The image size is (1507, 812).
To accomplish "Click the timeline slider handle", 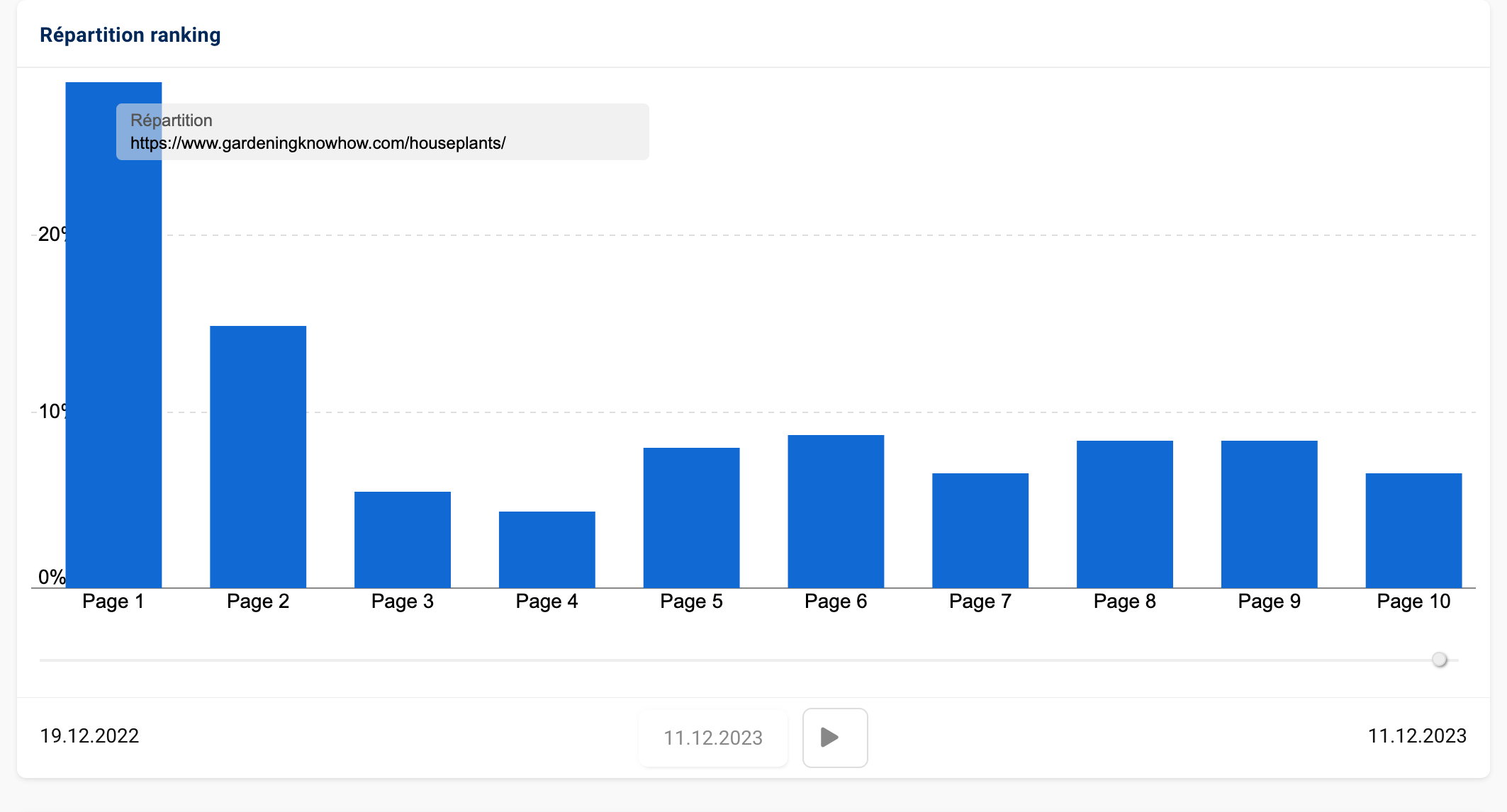I will tap(1439, 660).
